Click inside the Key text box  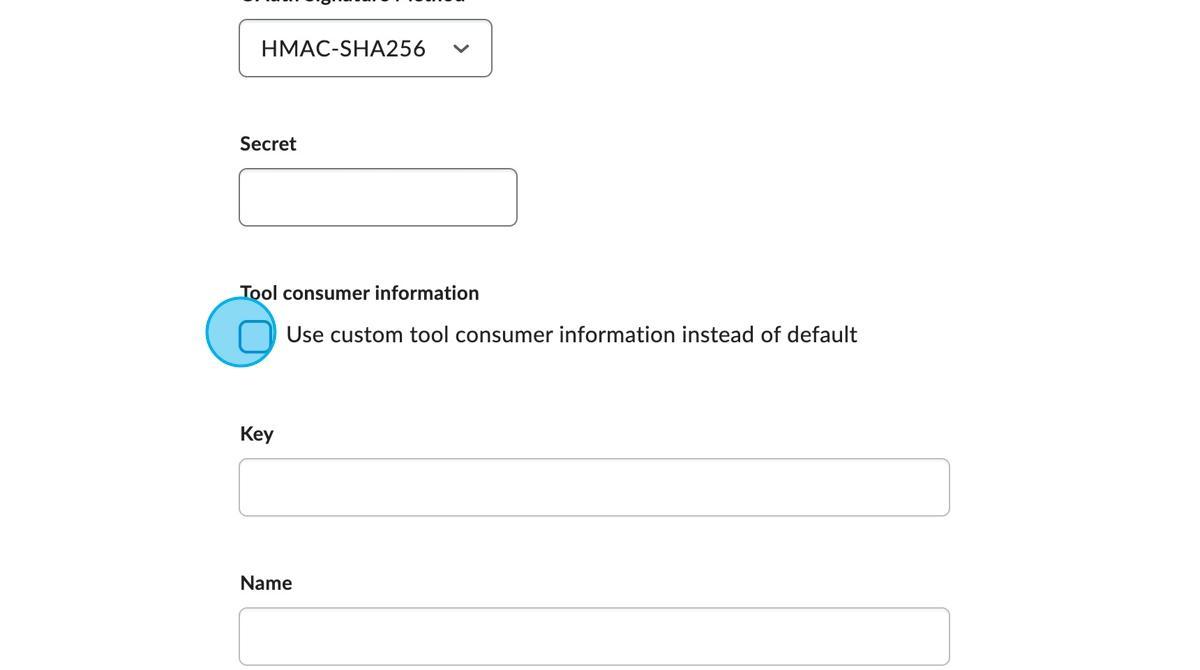[594, 487]
